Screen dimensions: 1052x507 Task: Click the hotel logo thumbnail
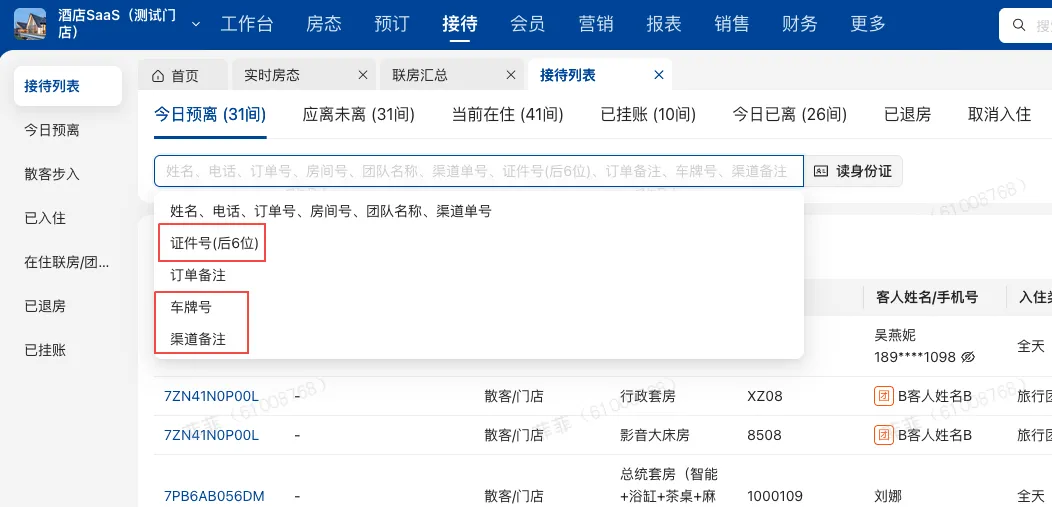click(x=30, y=24)
